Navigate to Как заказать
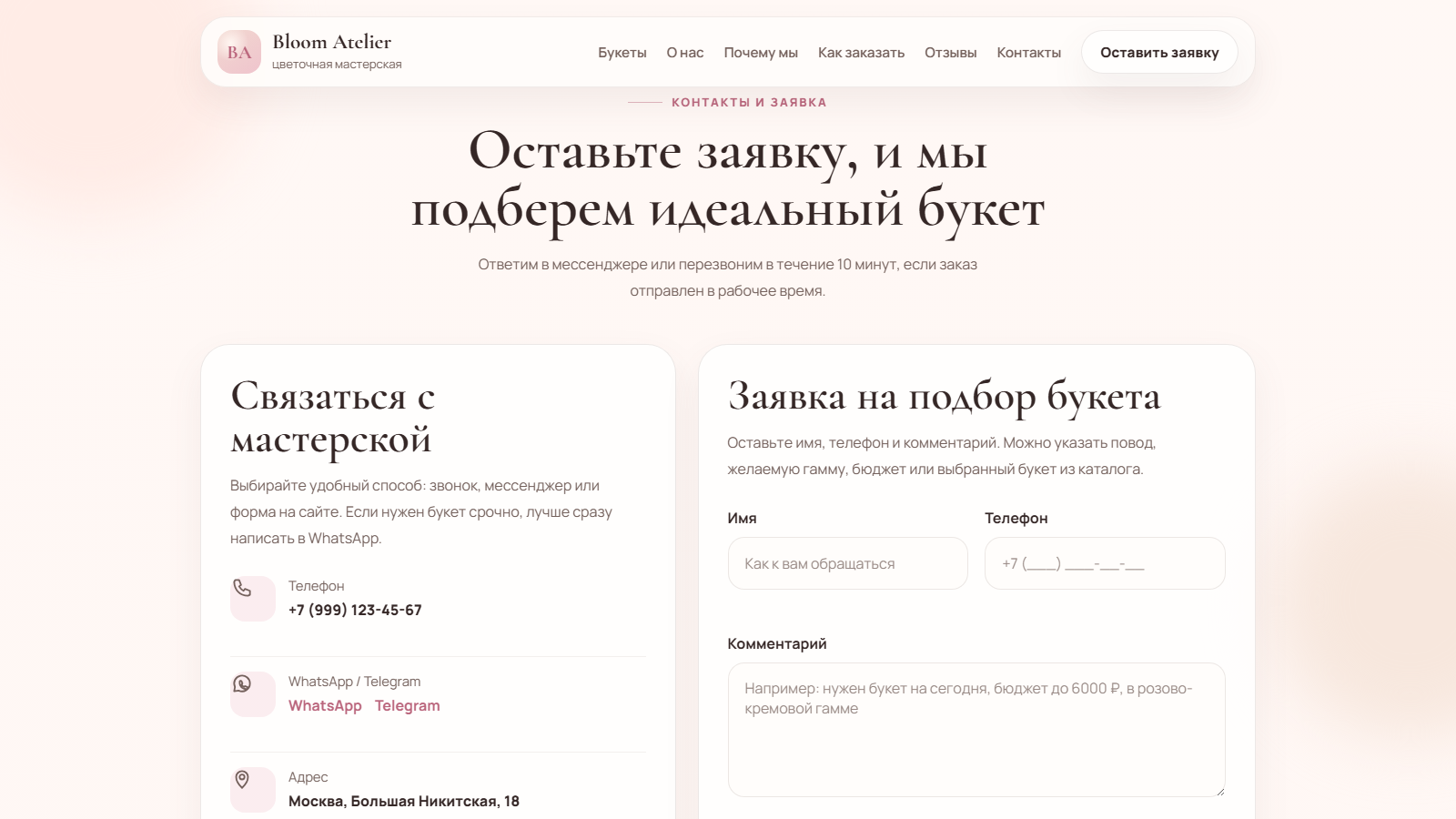 (x=861, y=53)
